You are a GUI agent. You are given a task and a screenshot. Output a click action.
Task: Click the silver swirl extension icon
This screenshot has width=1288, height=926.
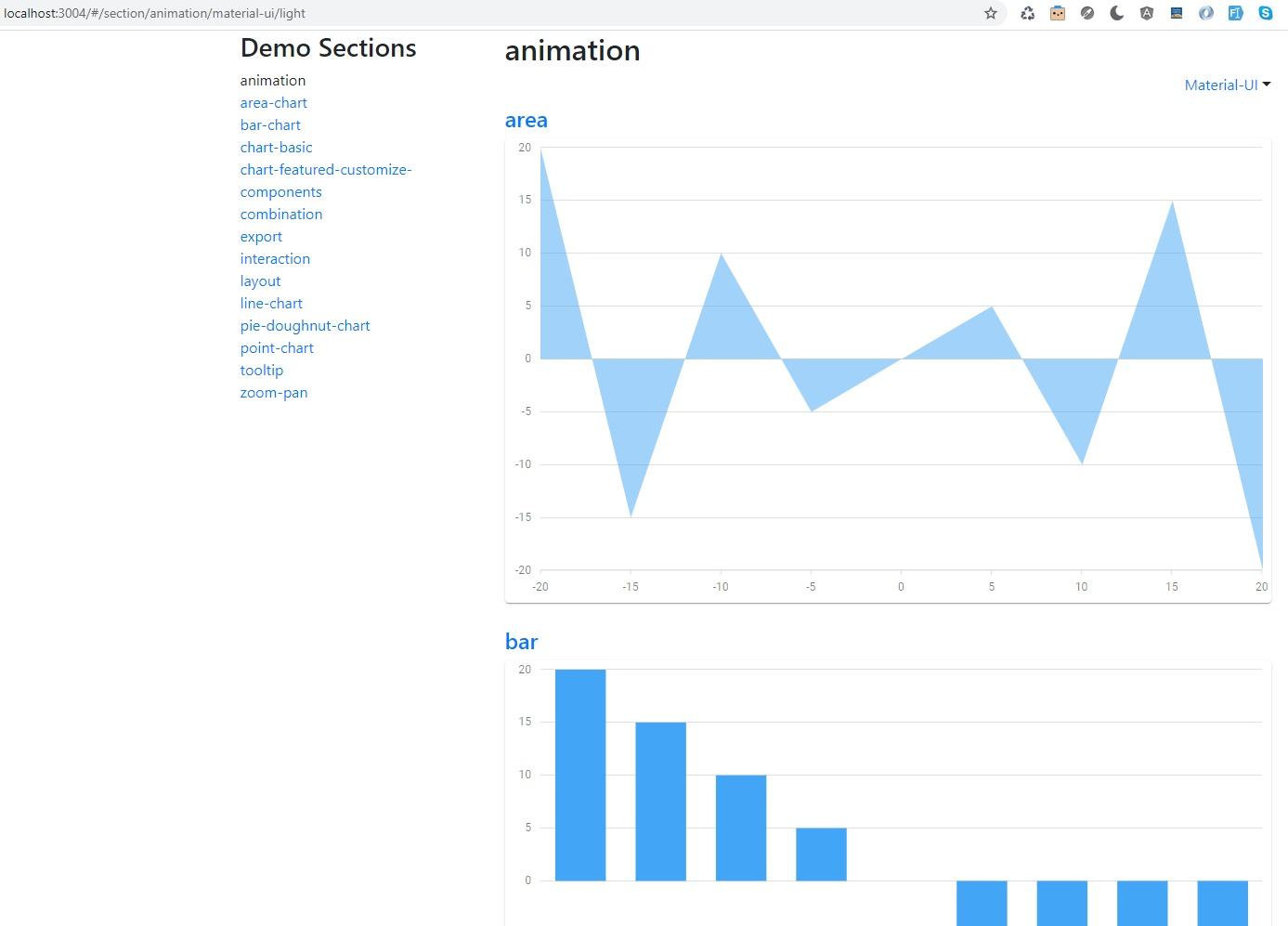tap(1206, 13)
